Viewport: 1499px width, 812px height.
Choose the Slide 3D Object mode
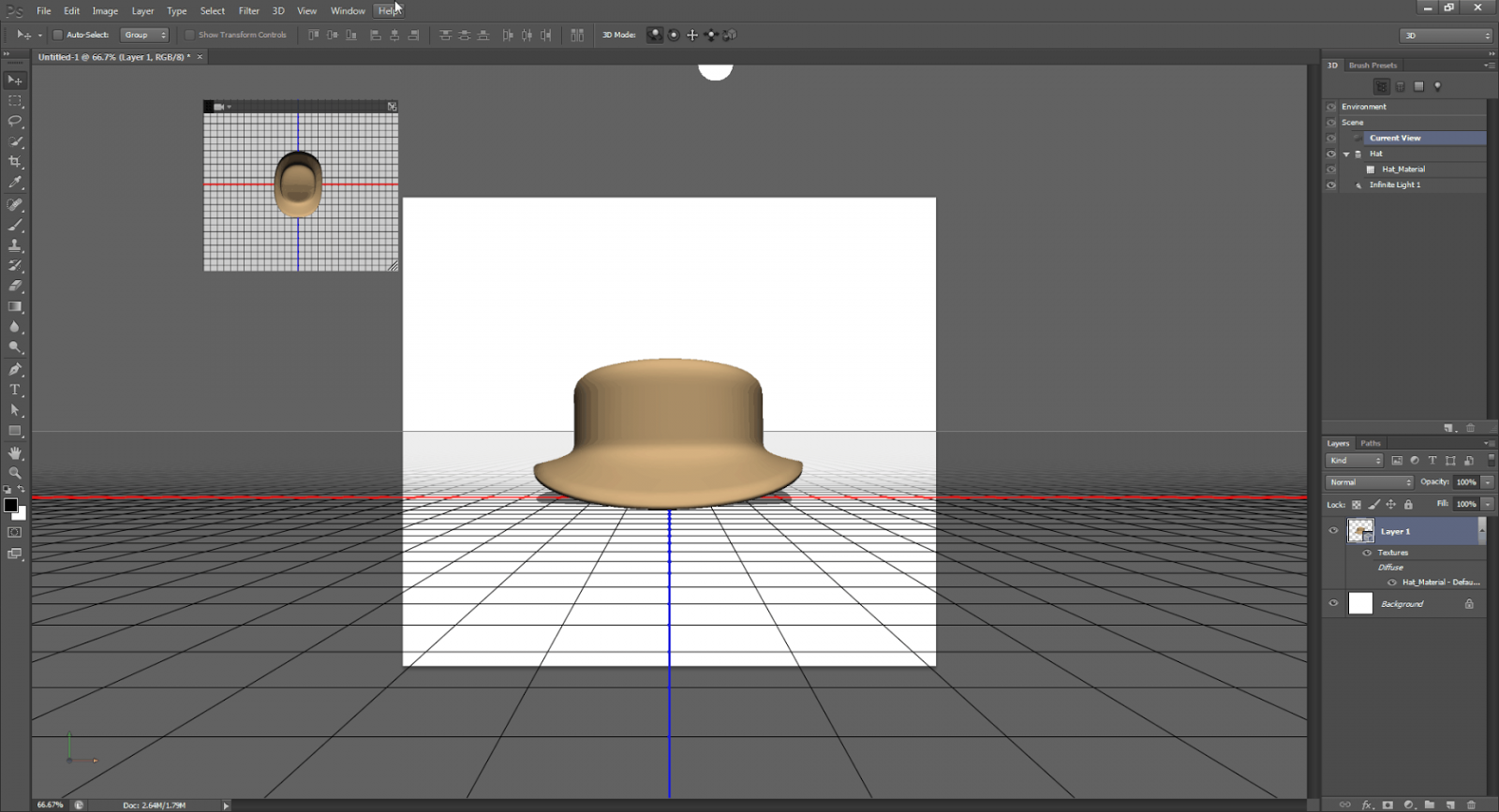(711, 35)
